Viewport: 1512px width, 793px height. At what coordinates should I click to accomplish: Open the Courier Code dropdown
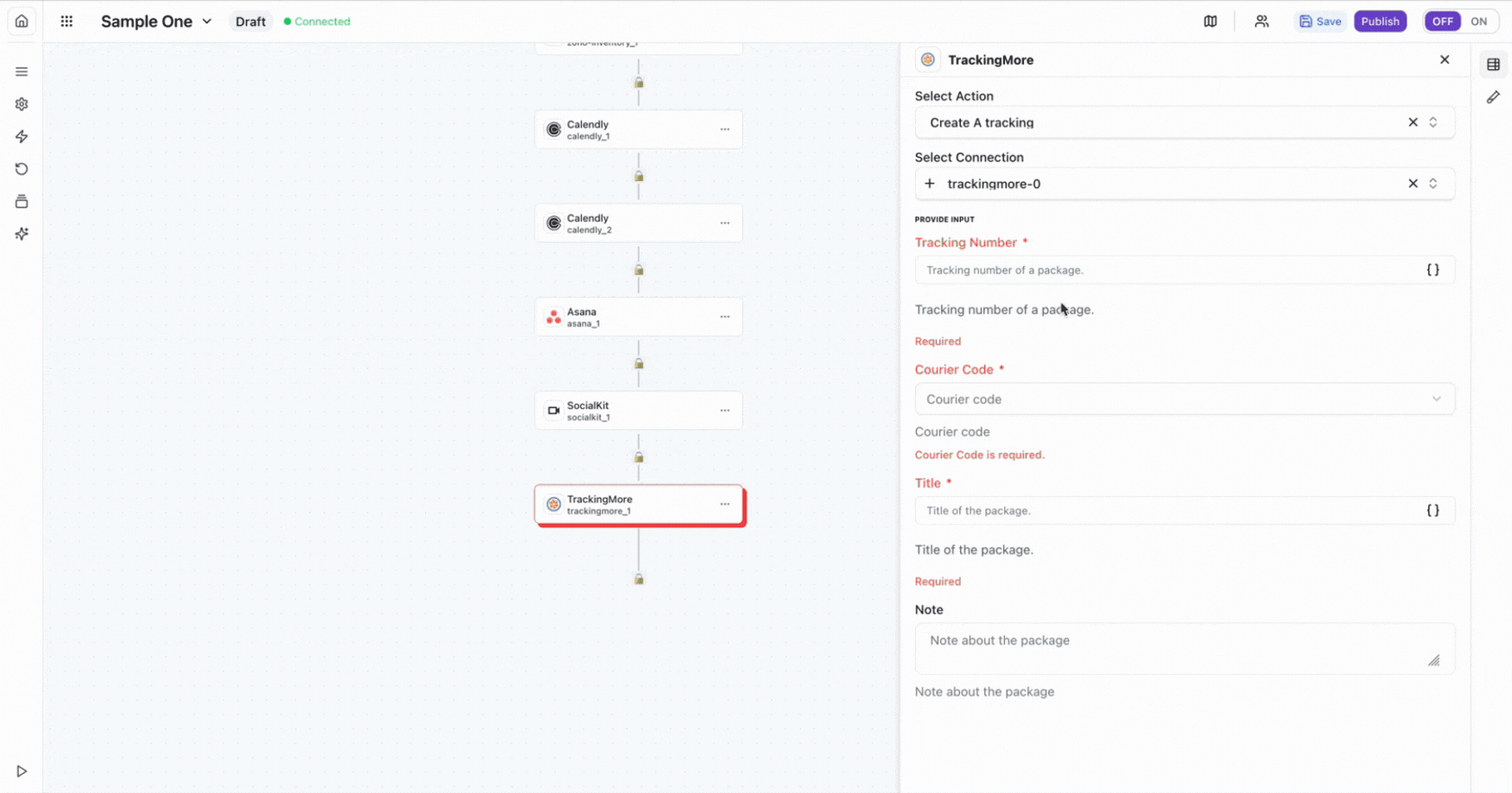[x=1184, y=399]
